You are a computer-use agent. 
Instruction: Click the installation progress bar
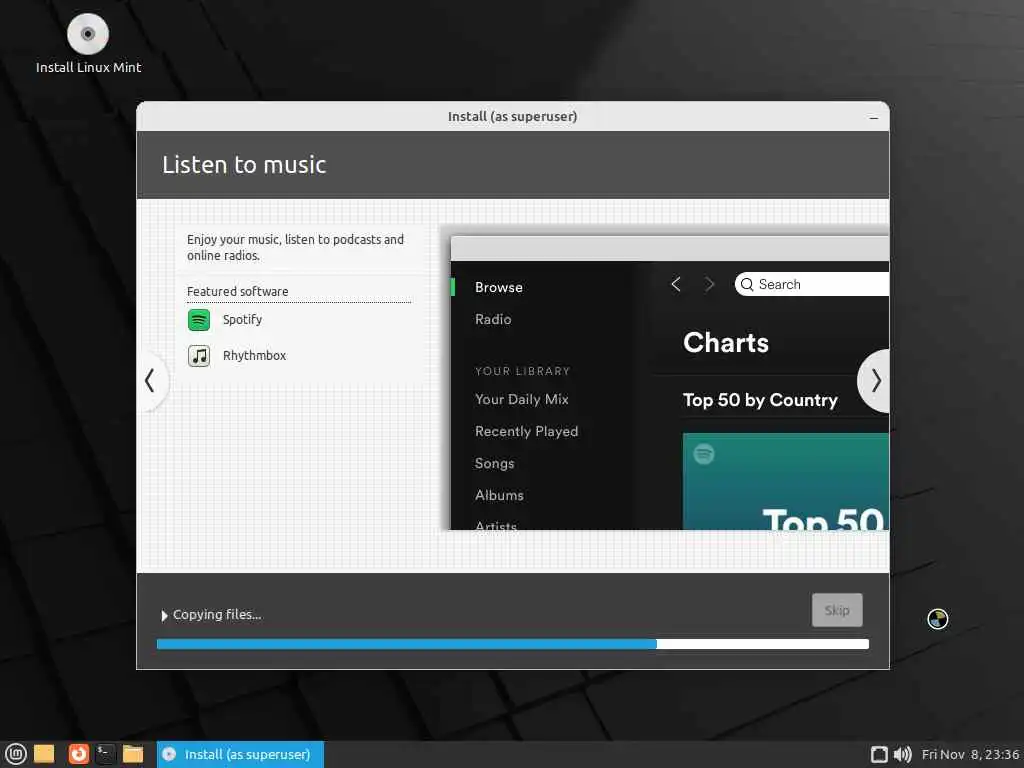pyautogui.click(x=513, y=644)
